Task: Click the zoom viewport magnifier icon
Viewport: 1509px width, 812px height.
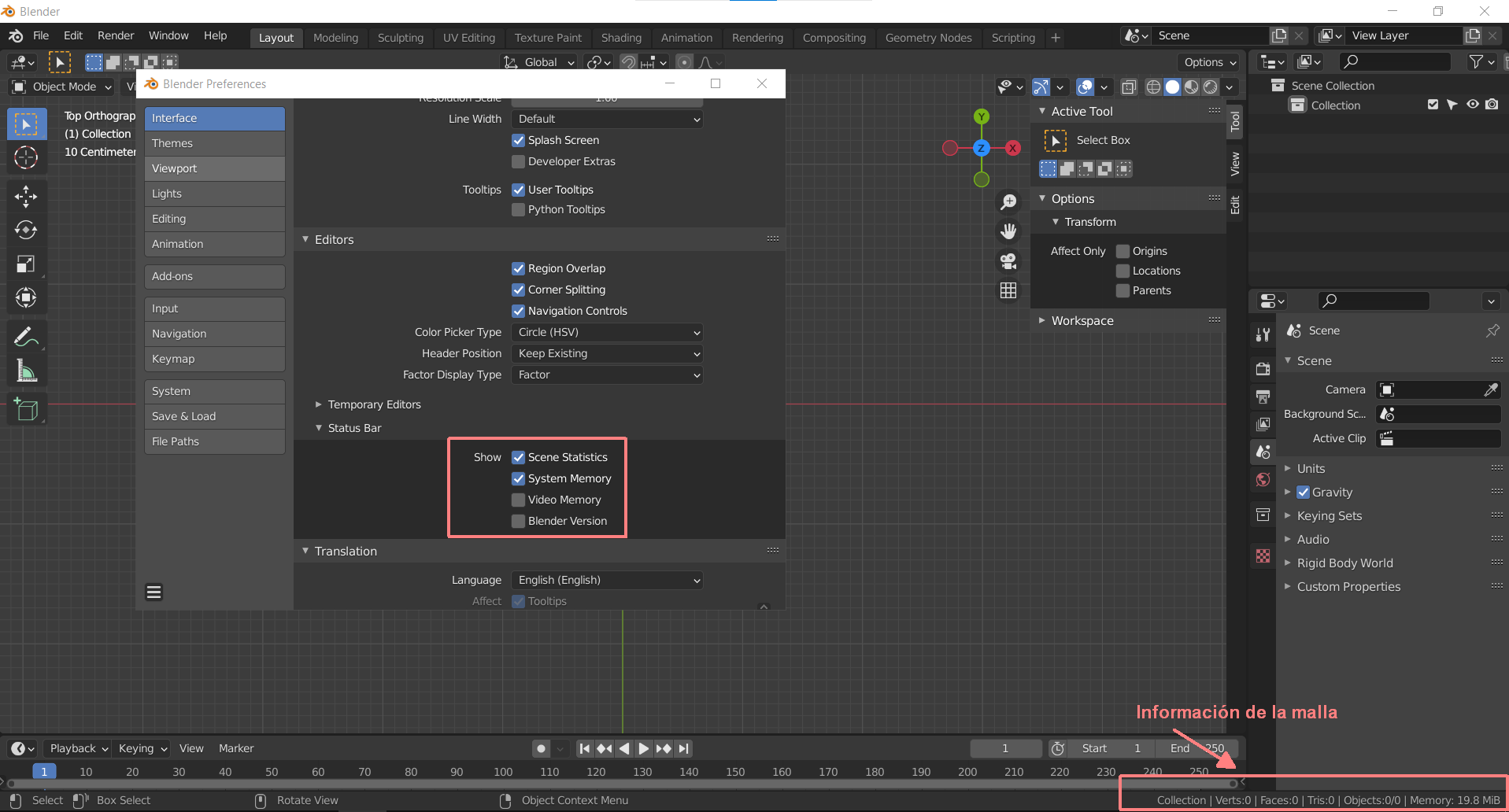Action: pyautogui.click(x=1008, y=202)
